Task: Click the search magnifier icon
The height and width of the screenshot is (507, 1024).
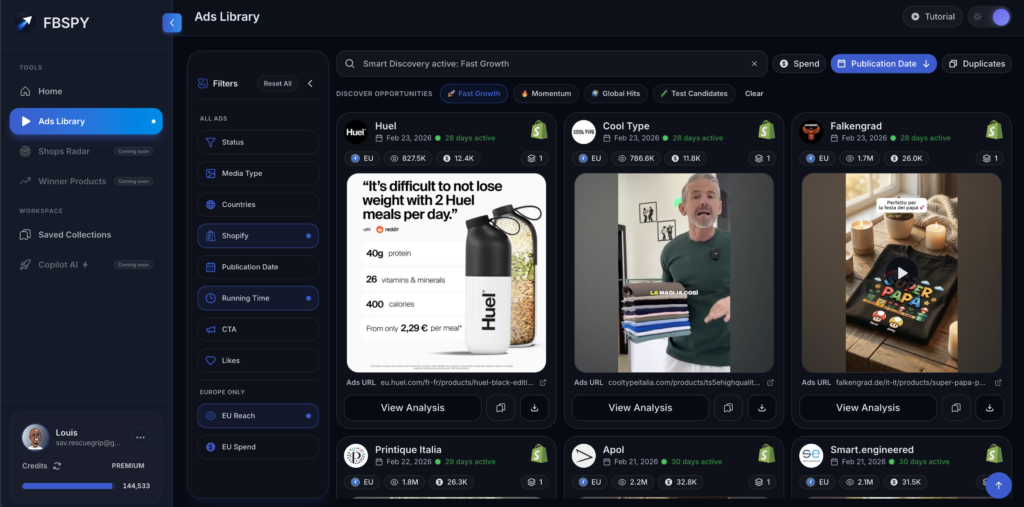Action: pyautogui.click(x=351, y=64)
